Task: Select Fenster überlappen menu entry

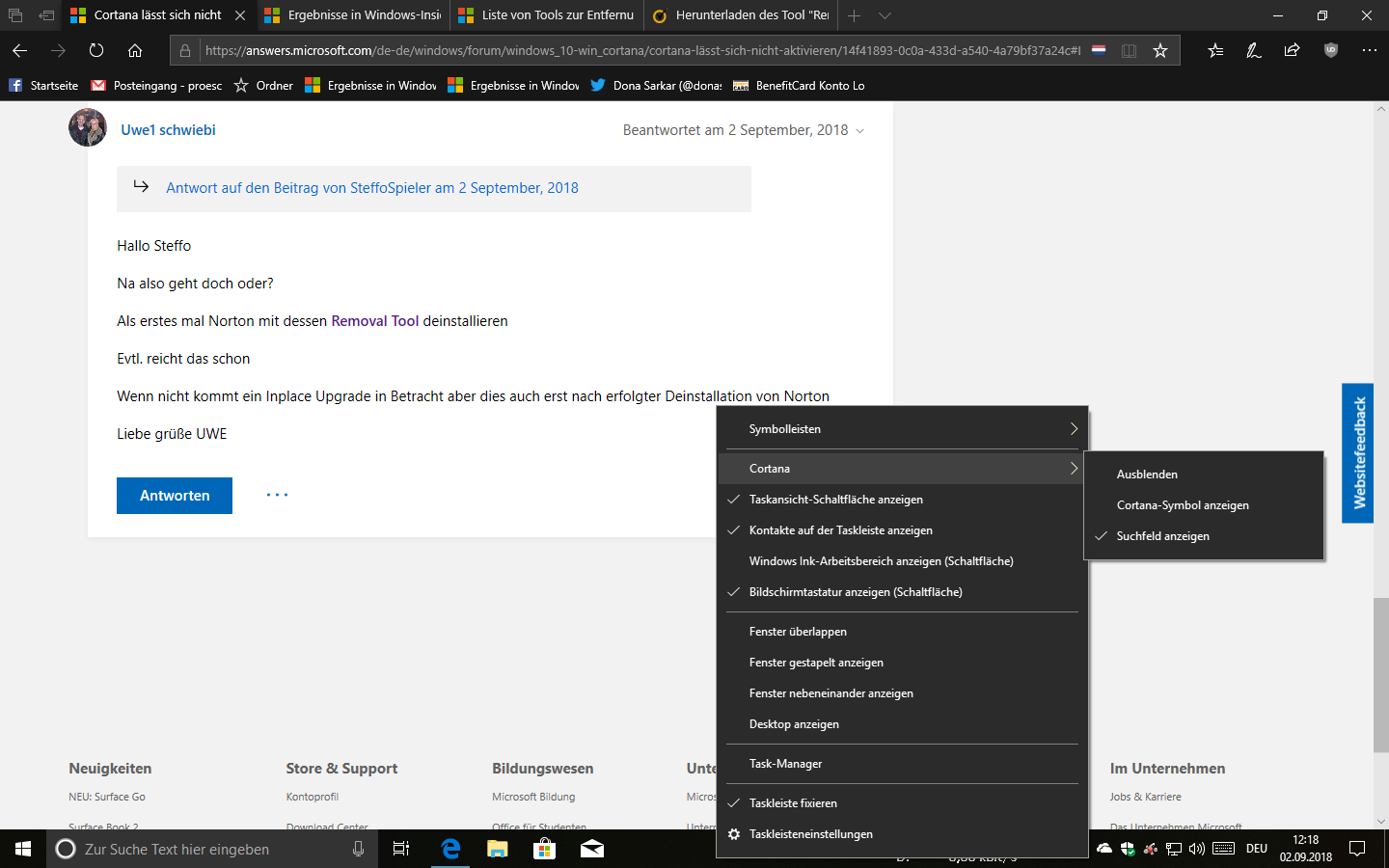Action: point(902,632)
